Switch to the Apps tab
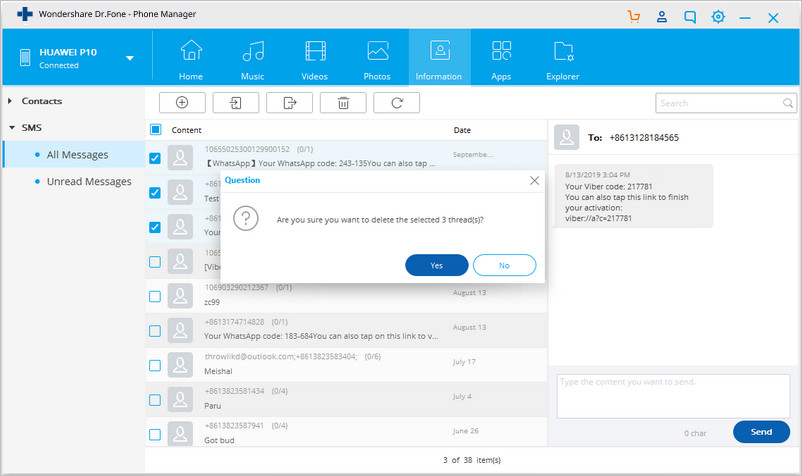802x476 pixels. point(501,58)
